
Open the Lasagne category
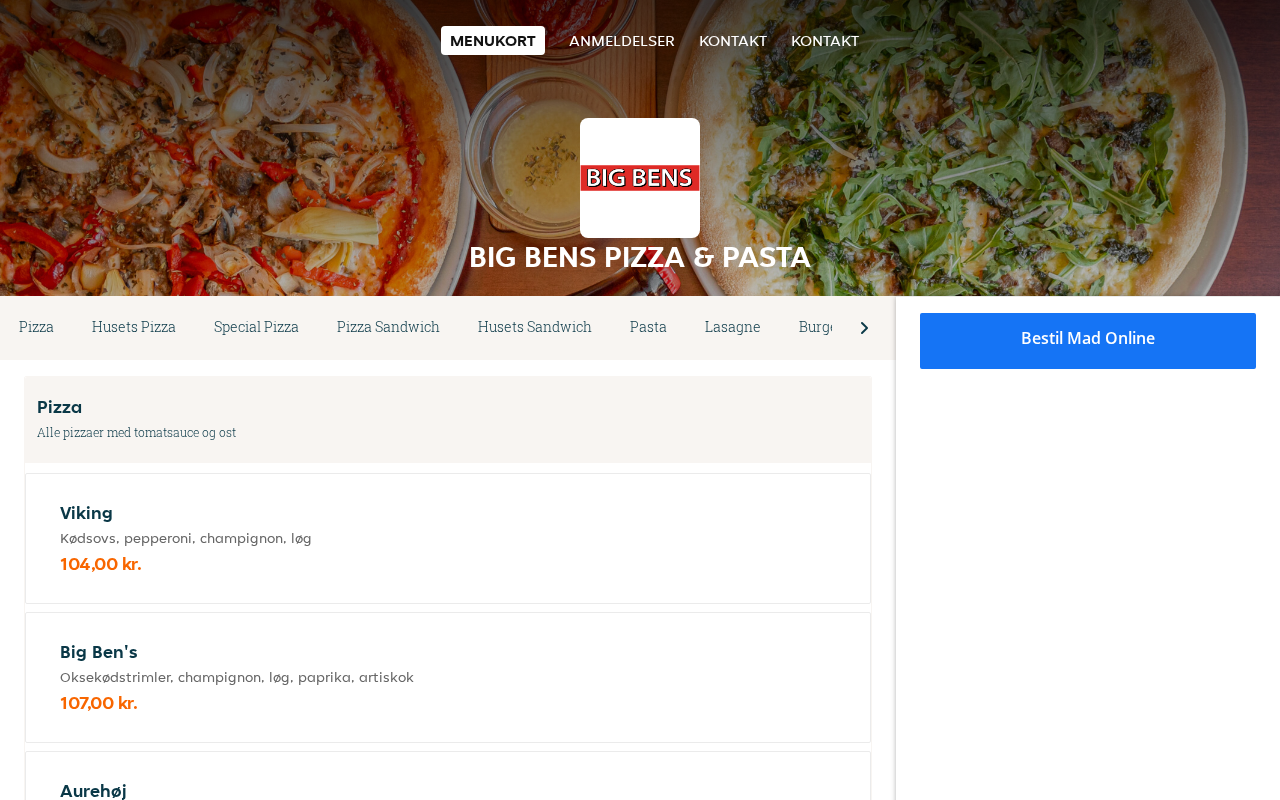[x=733, y=327]
